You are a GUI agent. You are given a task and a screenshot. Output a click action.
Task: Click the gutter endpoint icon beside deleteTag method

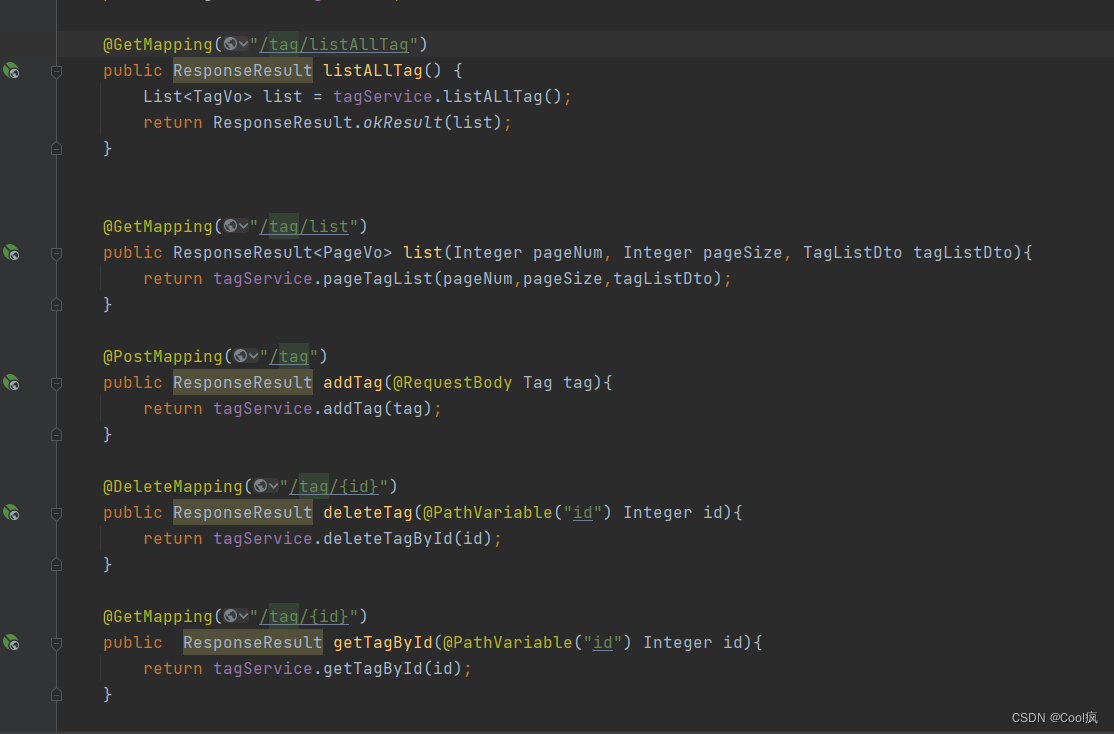(x=11, y=512)
